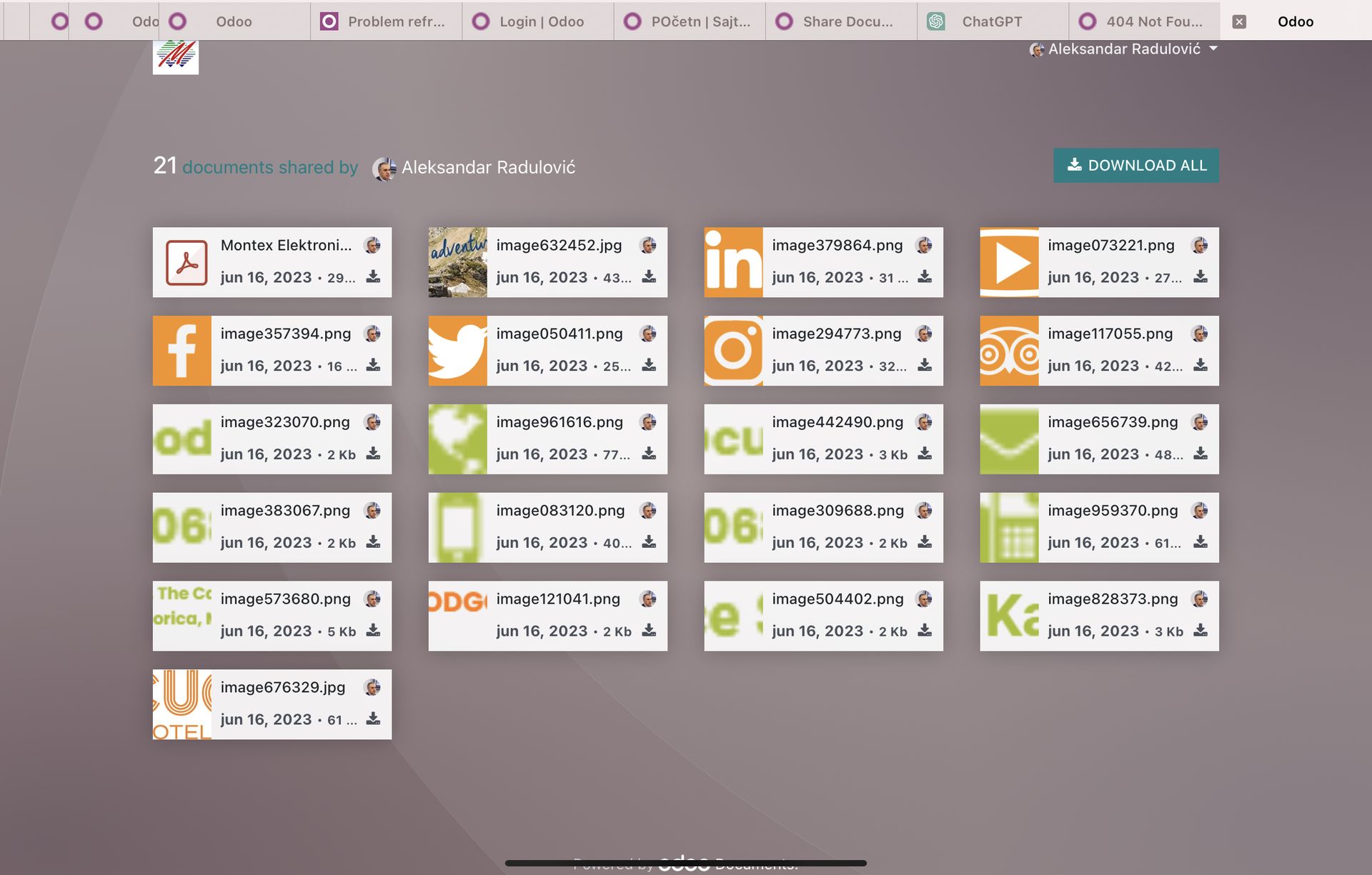Viewport: 1372px width, 875px height.
Task: Open the hotel logo thumbnail image676329.jpg
Action: pos(182,704)
